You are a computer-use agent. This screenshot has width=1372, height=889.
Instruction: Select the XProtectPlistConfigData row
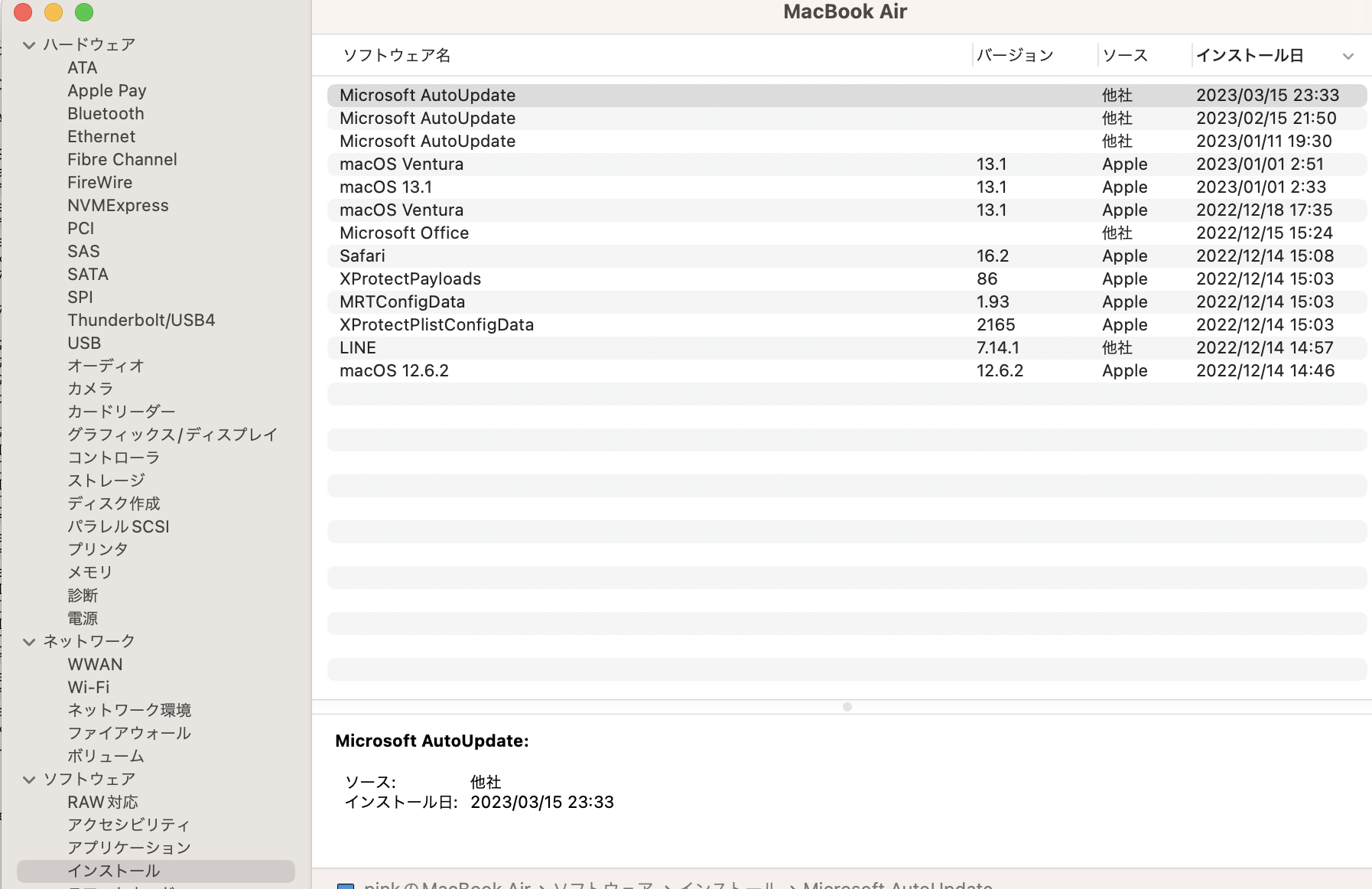pyautogui.click(x=847, y=325)
